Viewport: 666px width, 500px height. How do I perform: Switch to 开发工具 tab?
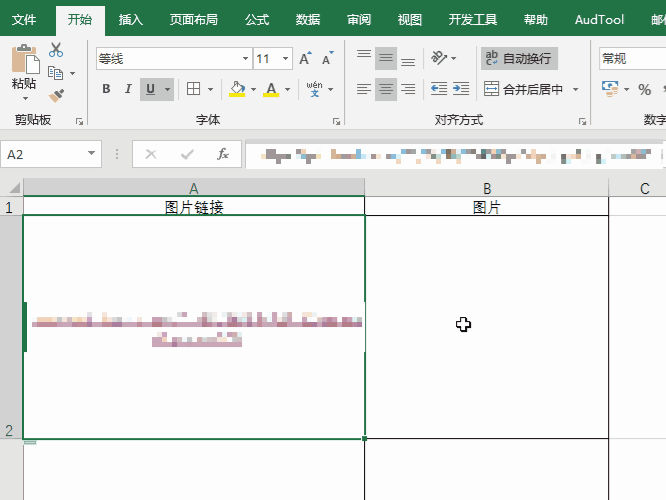pos(473,20)
